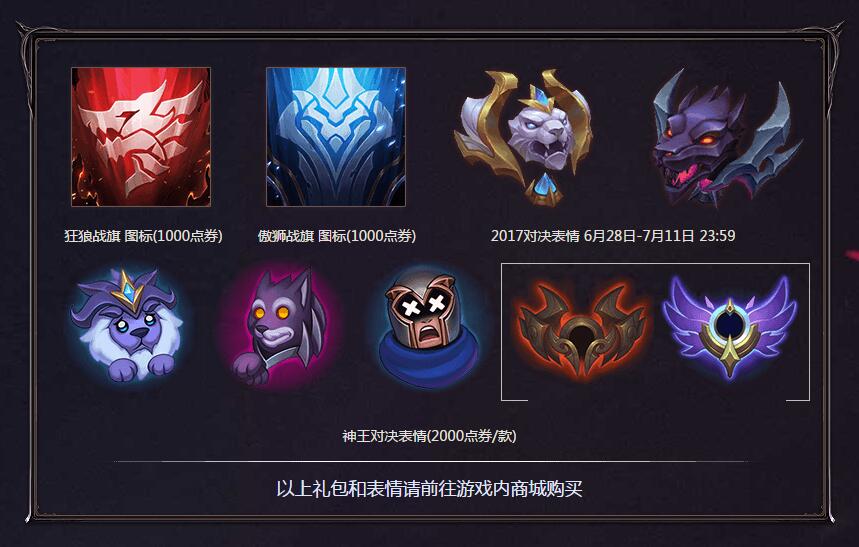859x547 pixels.
Task: Click the white lion with gold crest emote
Action: (x=523, y=137)
